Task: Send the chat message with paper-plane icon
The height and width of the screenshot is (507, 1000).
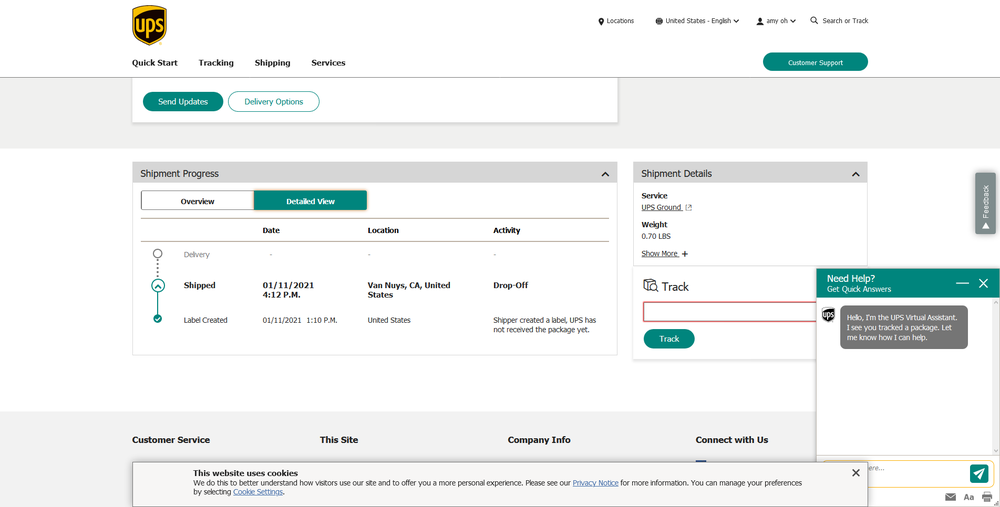Action: (x=979, y=473)
